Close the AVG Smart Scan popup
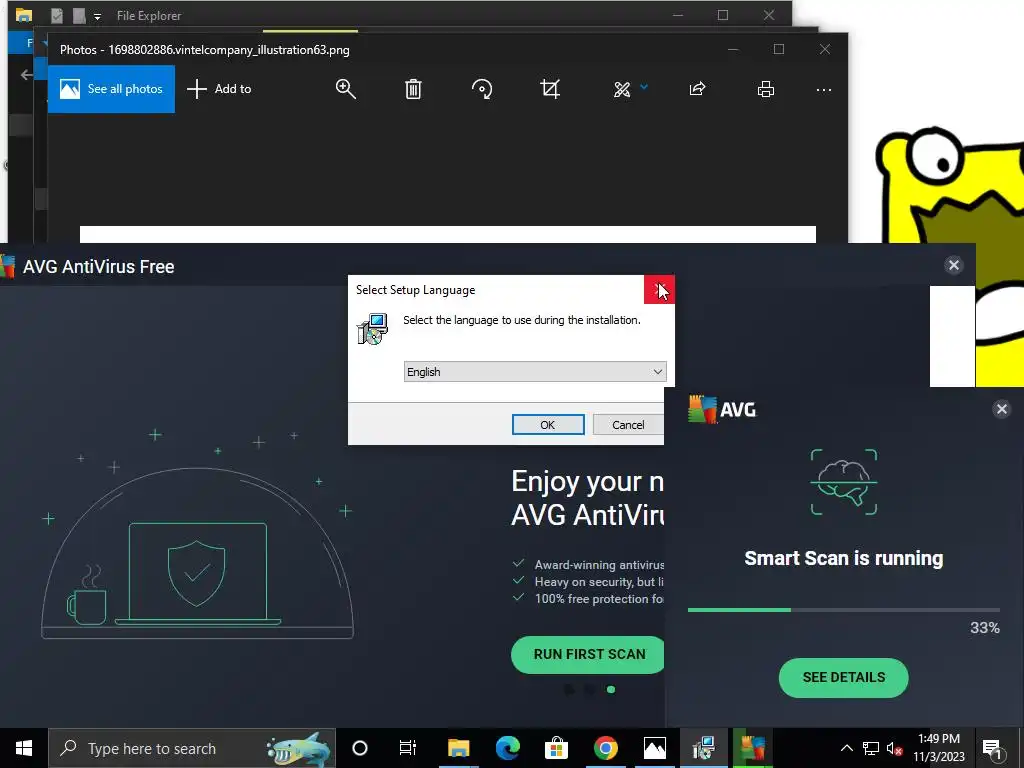The image size is (1024, 768). 1001,409
